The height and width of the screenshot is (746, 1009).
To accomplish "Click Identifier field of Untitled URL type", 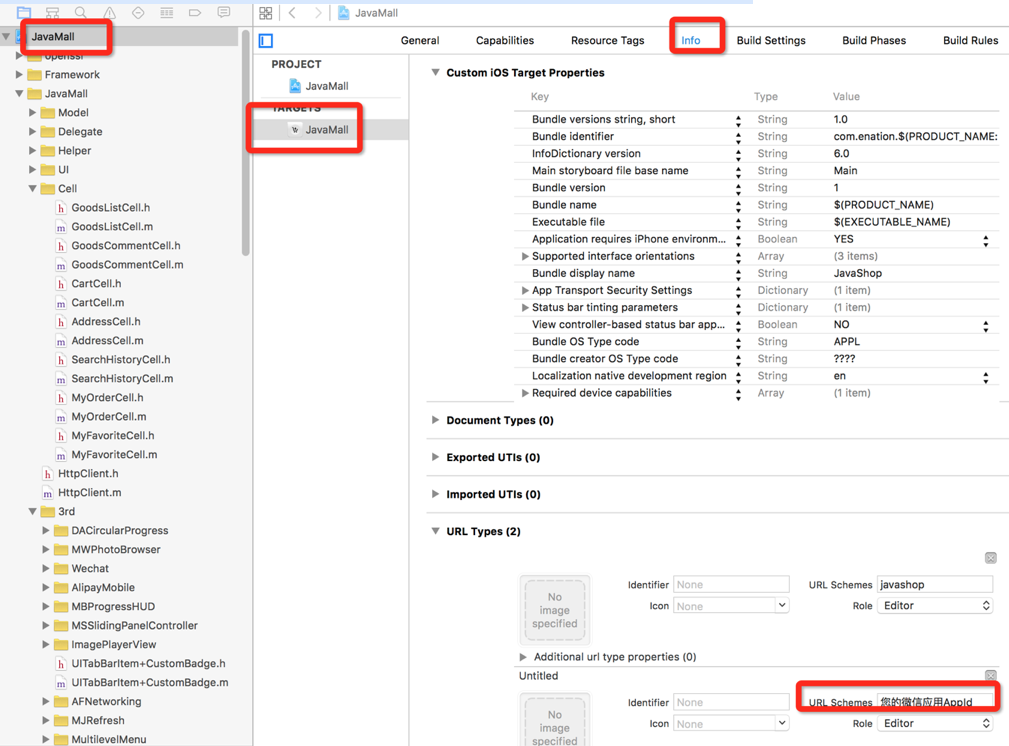I will click(731, 702).
